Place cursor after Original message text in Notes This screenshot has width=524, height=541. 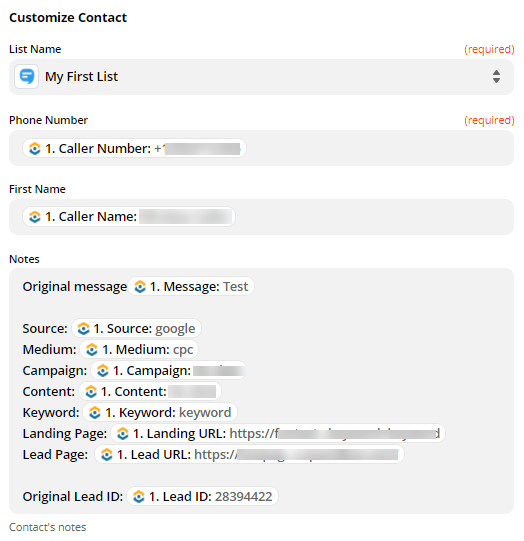(127, 287)
